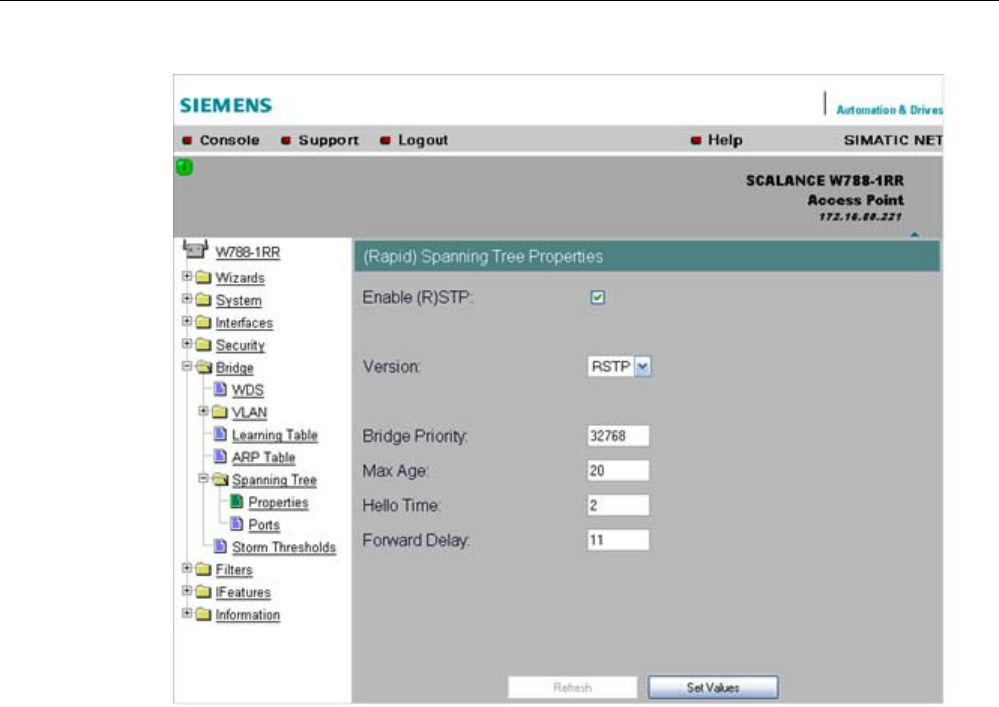Viewport: 999px width, 707px height.
Task: Click the ARP Table page icon
Action: click(x=220, y=457)
